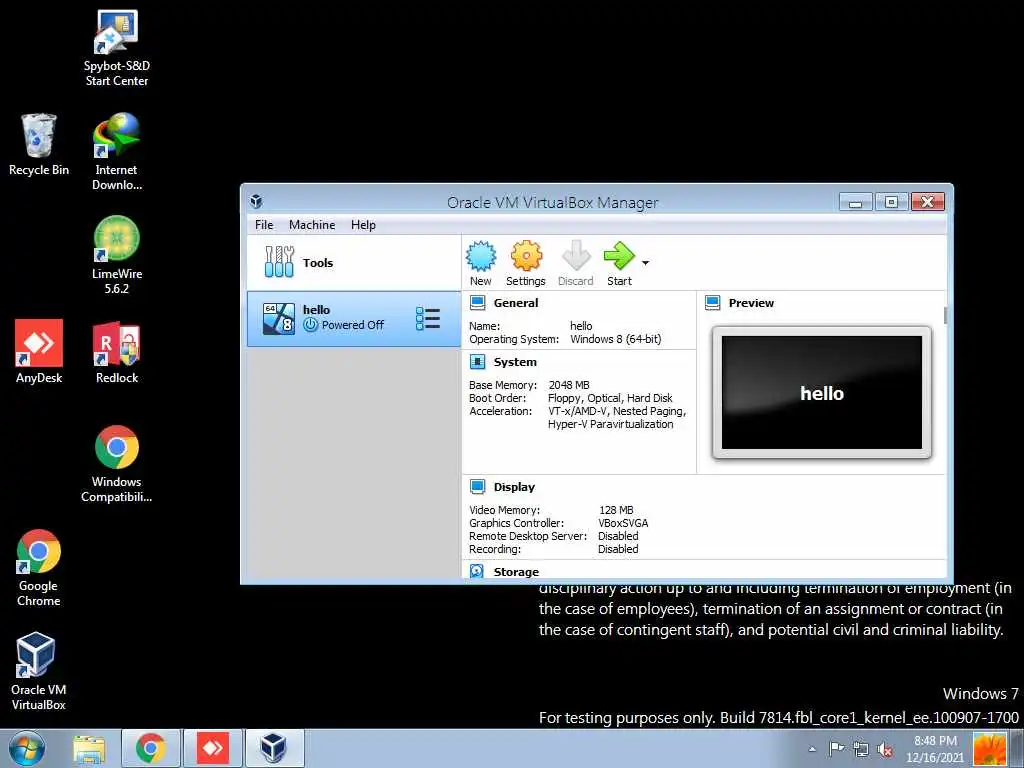Select the Google Chrome desktop icon
This screenshot has height=768, width=1024.
(39, 568)
